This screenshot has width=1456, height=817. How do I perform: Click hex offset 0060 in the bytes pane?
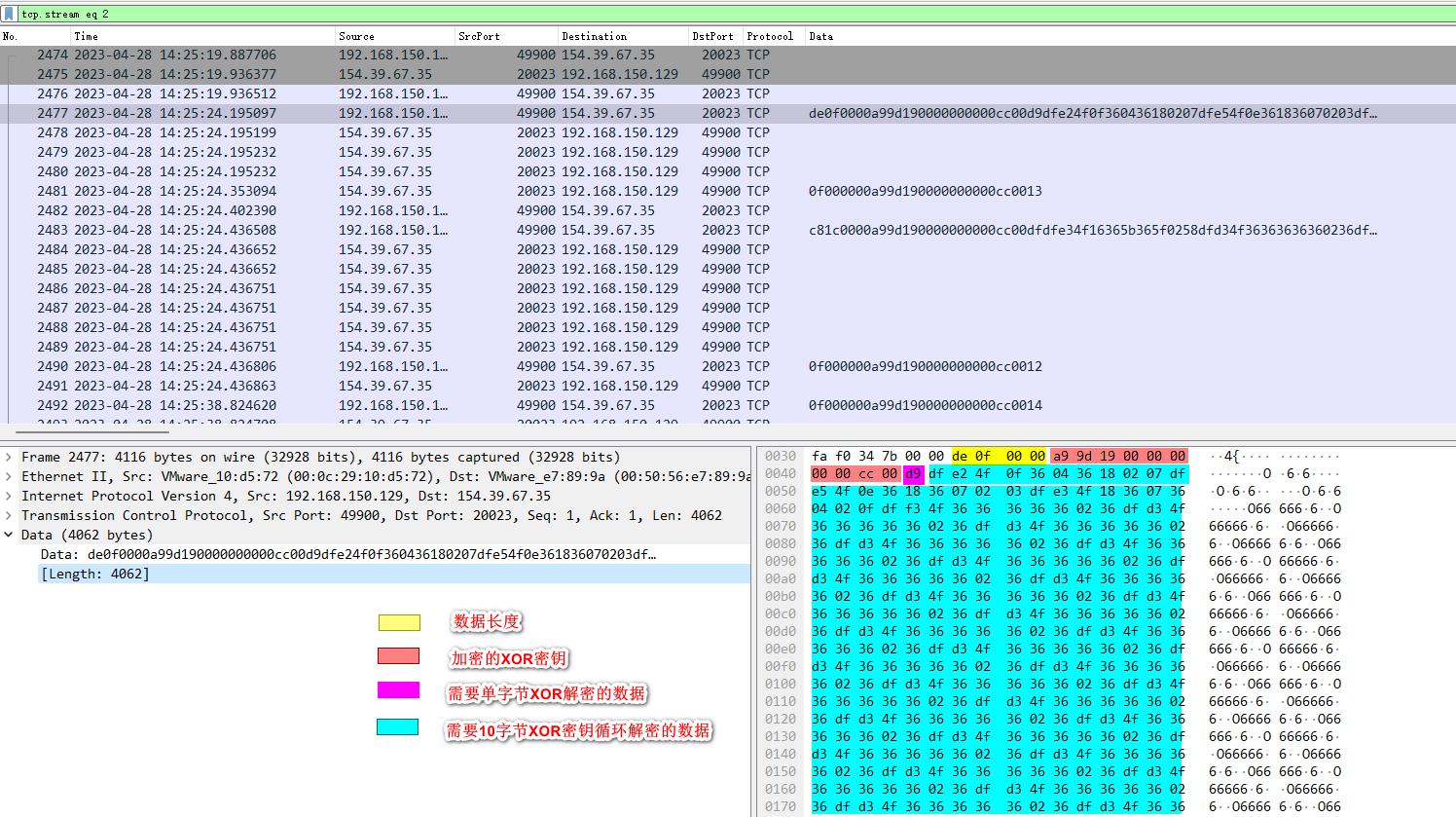point(781,508)
